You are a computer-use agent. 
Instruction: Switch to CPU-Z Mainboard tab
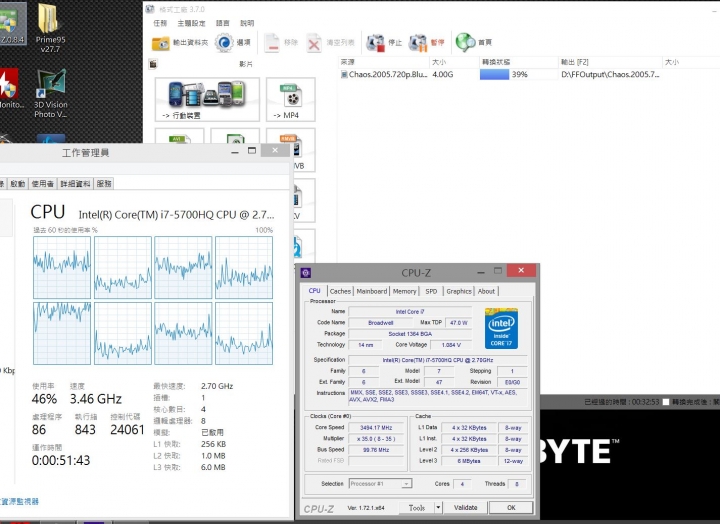[x=371, y=291]
